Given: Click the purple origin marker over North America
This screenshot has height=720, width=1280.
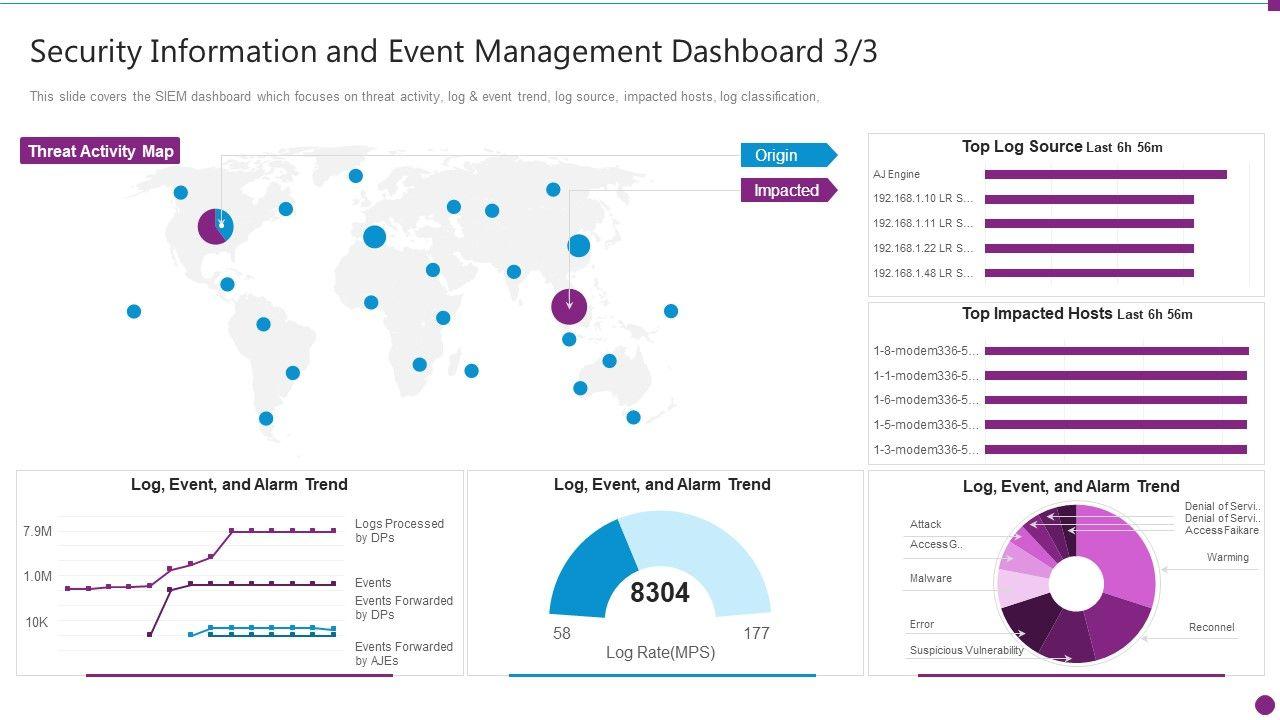Looking at the screenshot, I should (x=215, y=227).
